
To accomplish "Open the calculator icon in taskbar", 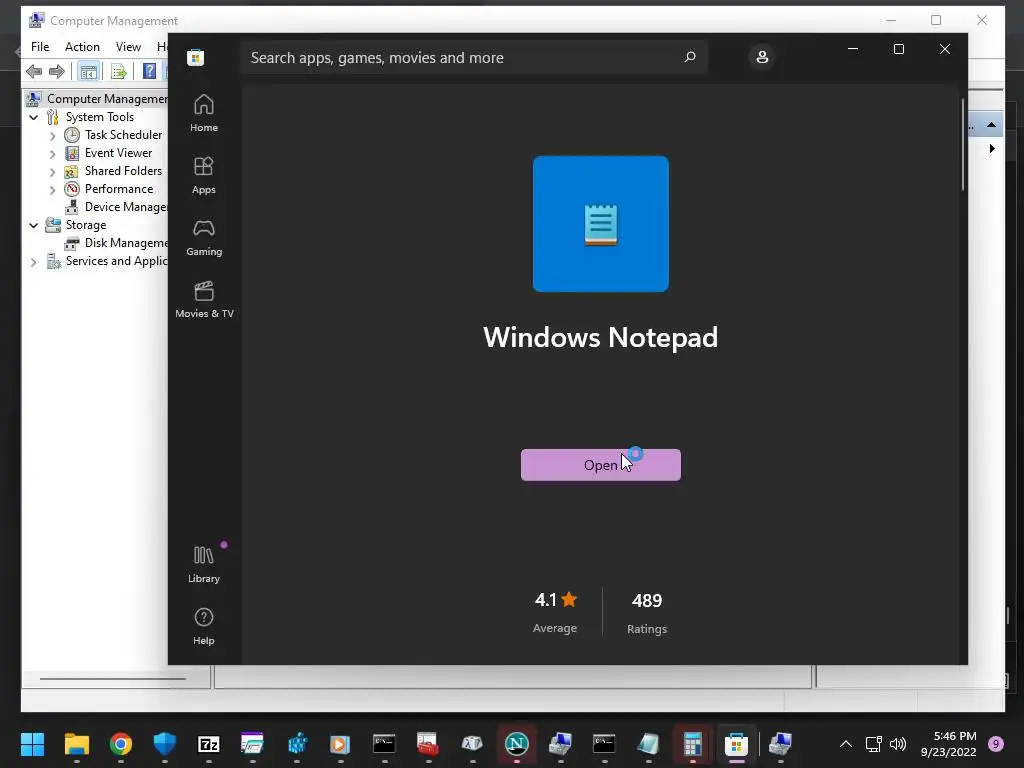I will coord(692,743).
